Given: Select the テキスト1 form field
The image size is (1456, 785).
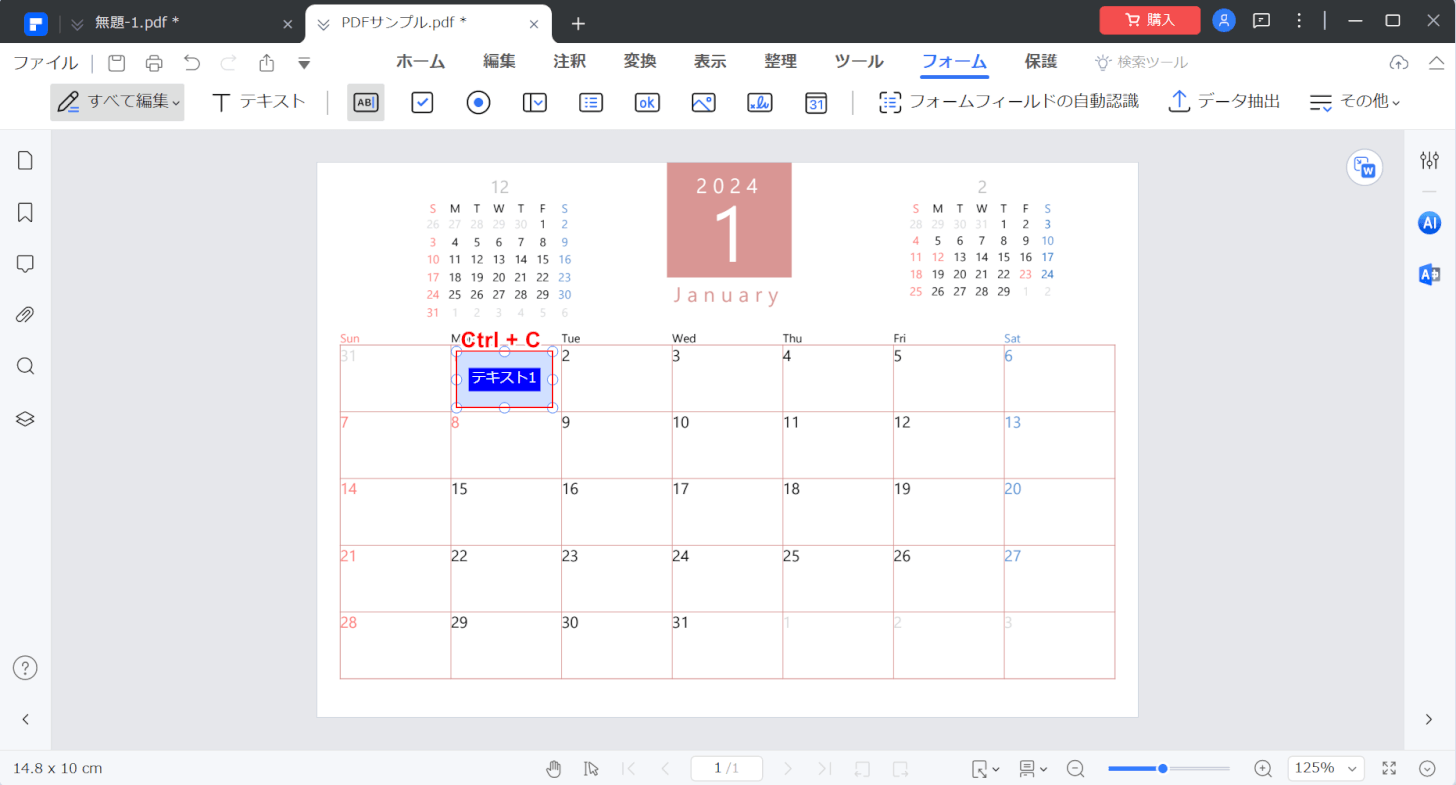Looking at the screenshot, I should 505,379.
